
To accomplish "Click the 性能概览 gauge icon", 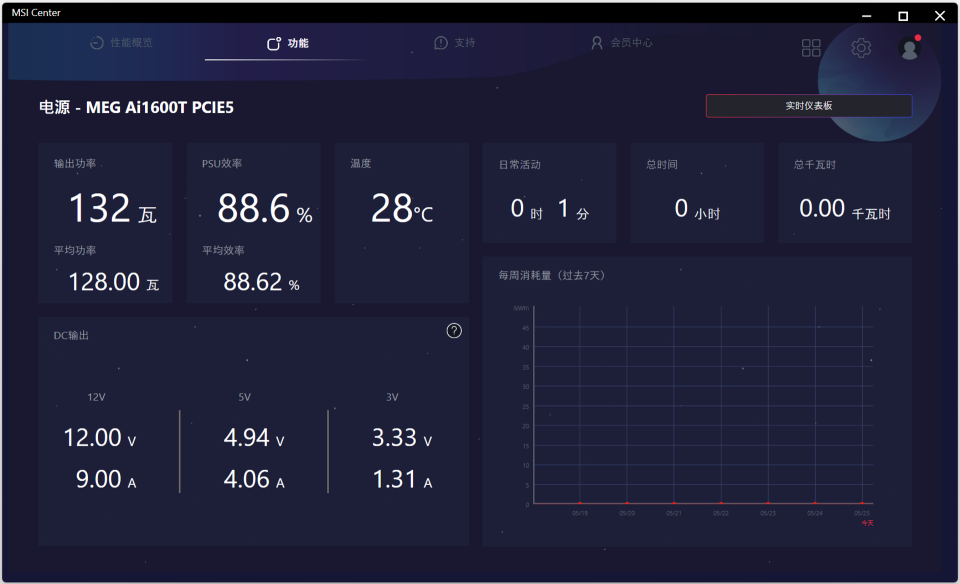I will (97, 43).
